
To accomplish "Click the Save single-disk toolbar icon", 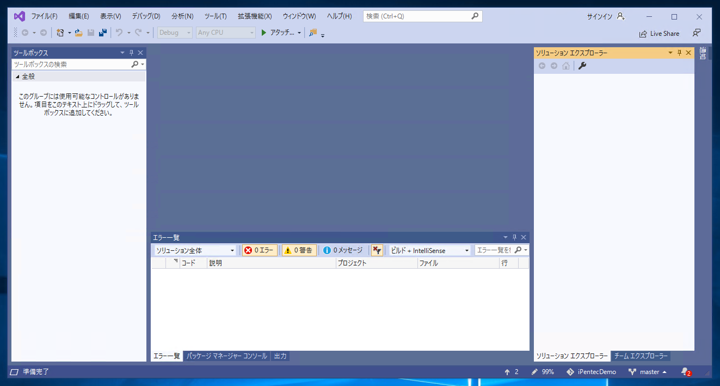I will 90,33.
